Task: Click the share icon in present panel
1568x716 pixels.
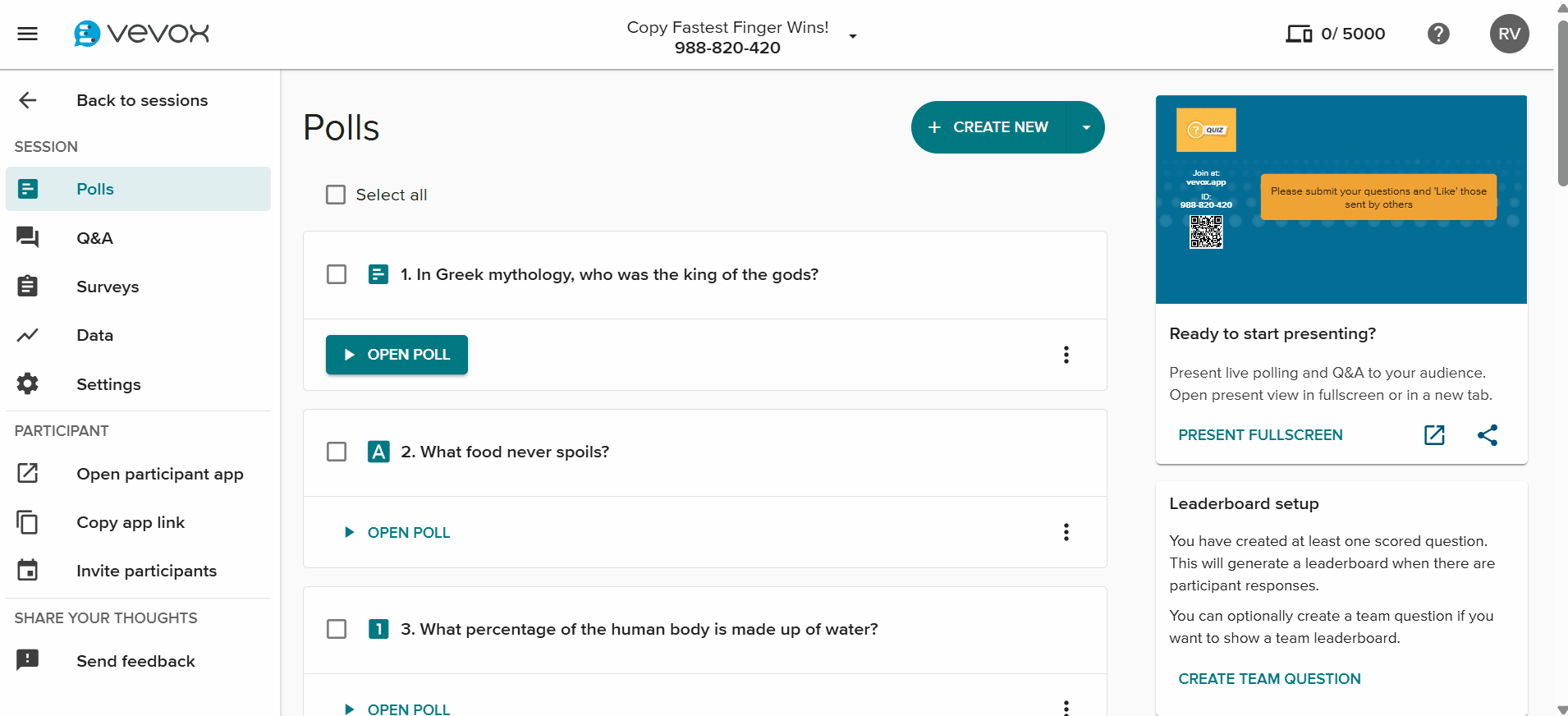Action: pos(1488,434)
